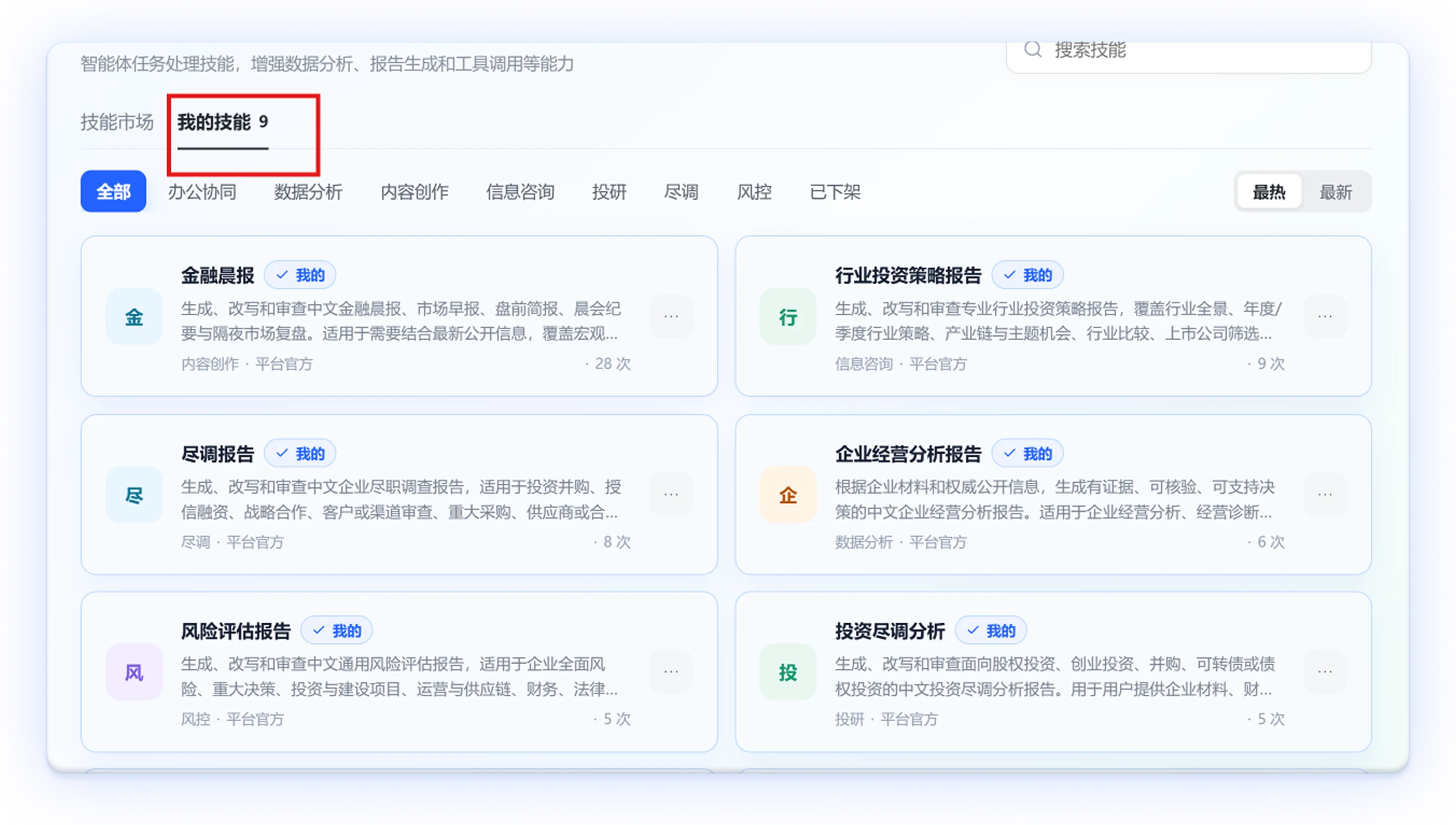Click the 我的 badge on 金融晨报
1456x825 pixels.
click(300, 275)
